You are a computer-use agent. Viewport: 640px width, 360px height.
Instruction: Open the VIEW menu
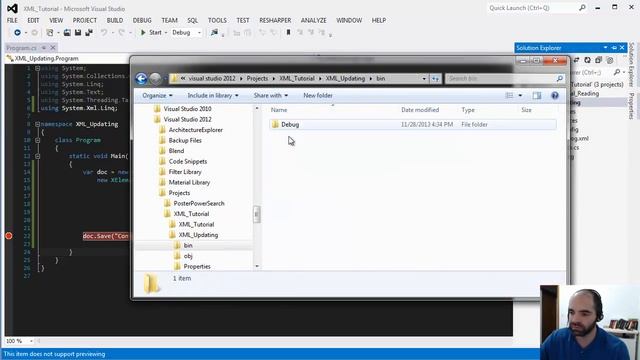56,20
